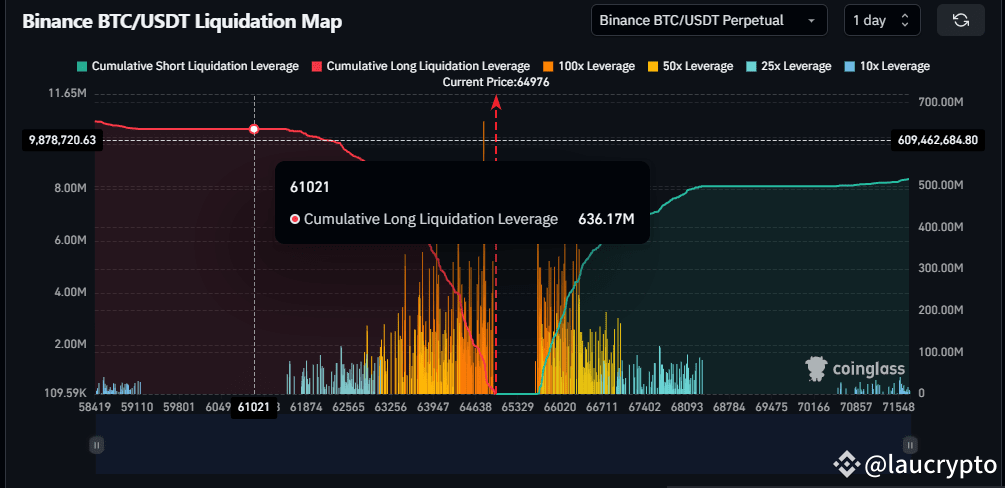
Task: Toggle the 25x Leverage legend item
Action: pos(789,66)
